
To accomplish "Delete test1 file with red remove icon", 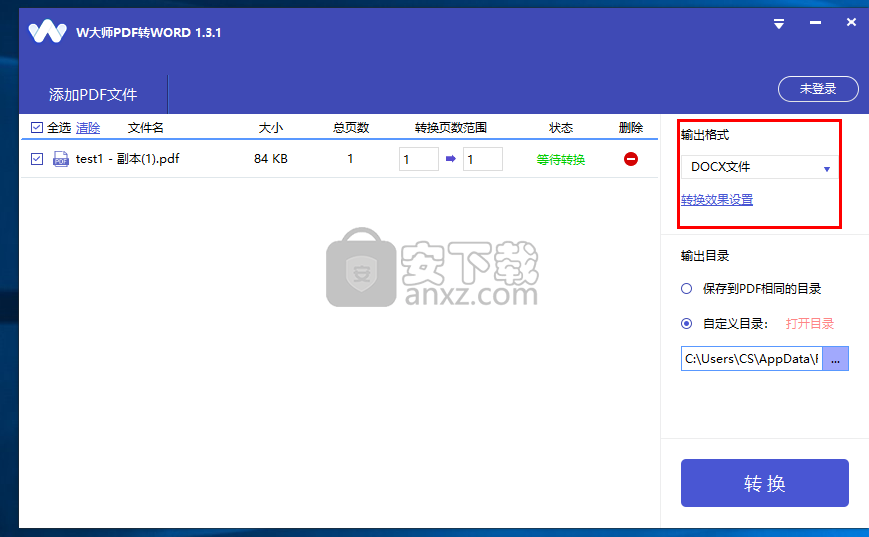I will [631, 159].
